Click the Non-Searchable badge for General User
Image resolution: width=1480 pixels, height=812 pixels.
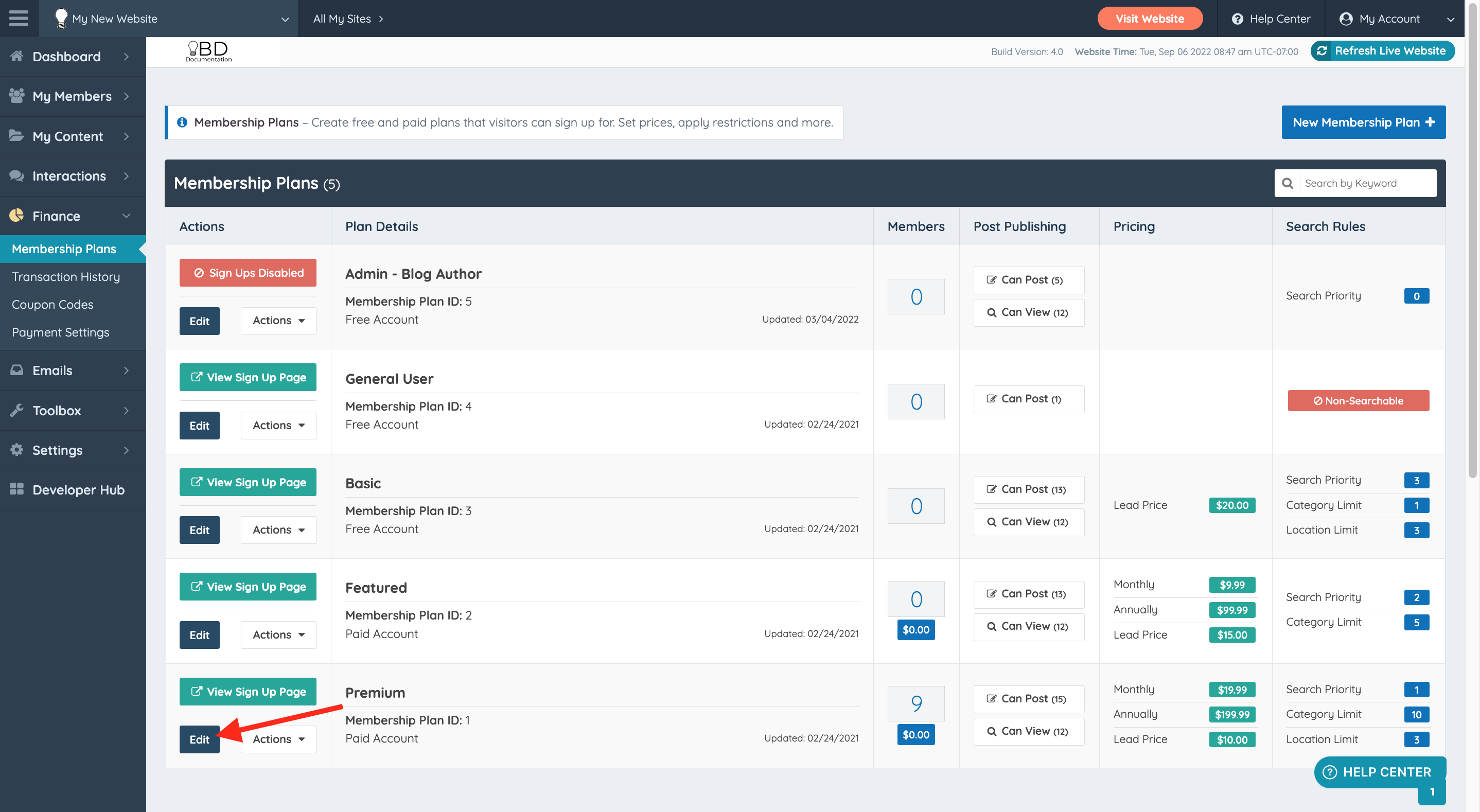click(1358, 400)
